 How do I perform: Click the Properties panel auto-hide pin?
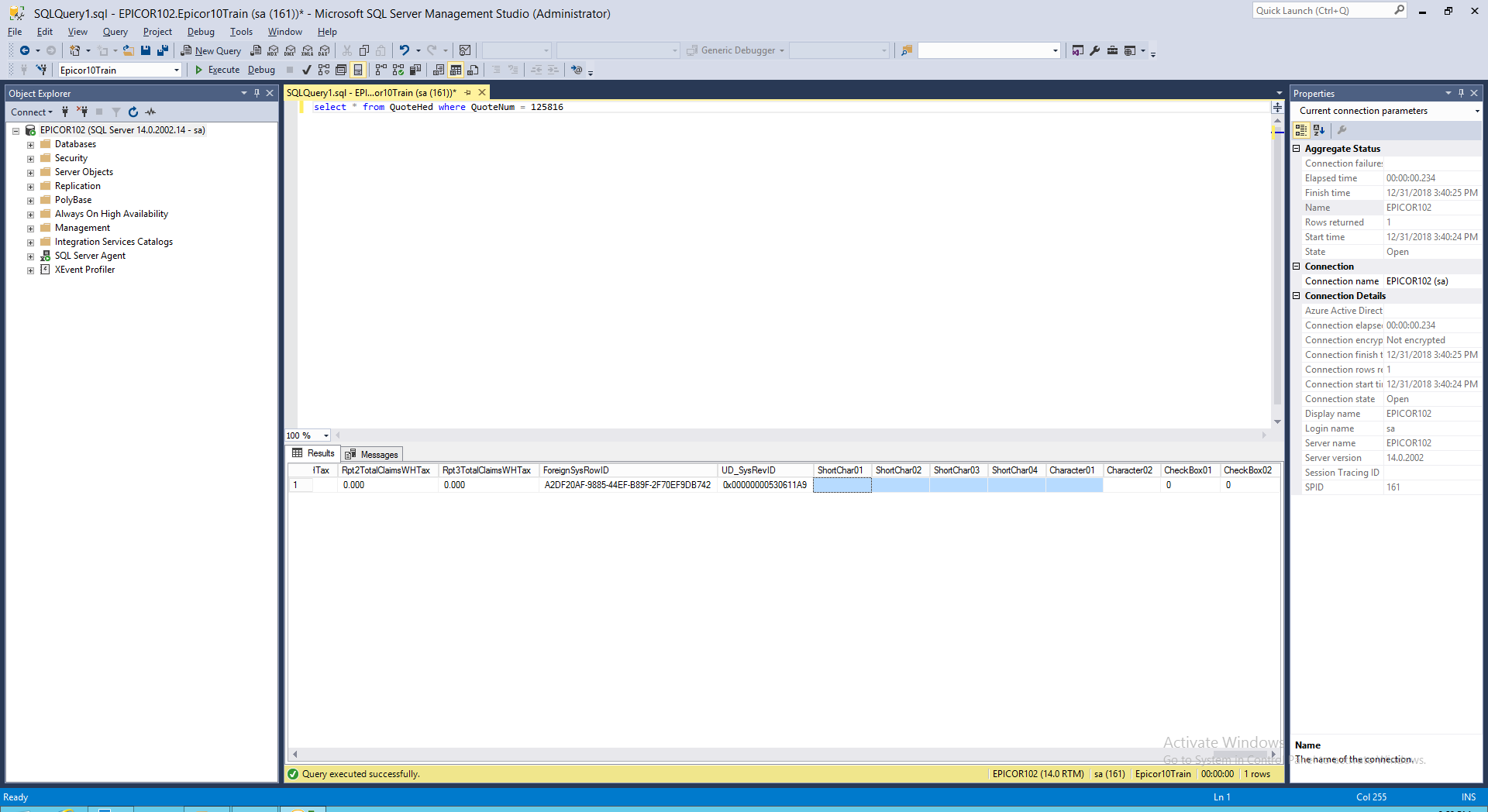[1461, 93]
